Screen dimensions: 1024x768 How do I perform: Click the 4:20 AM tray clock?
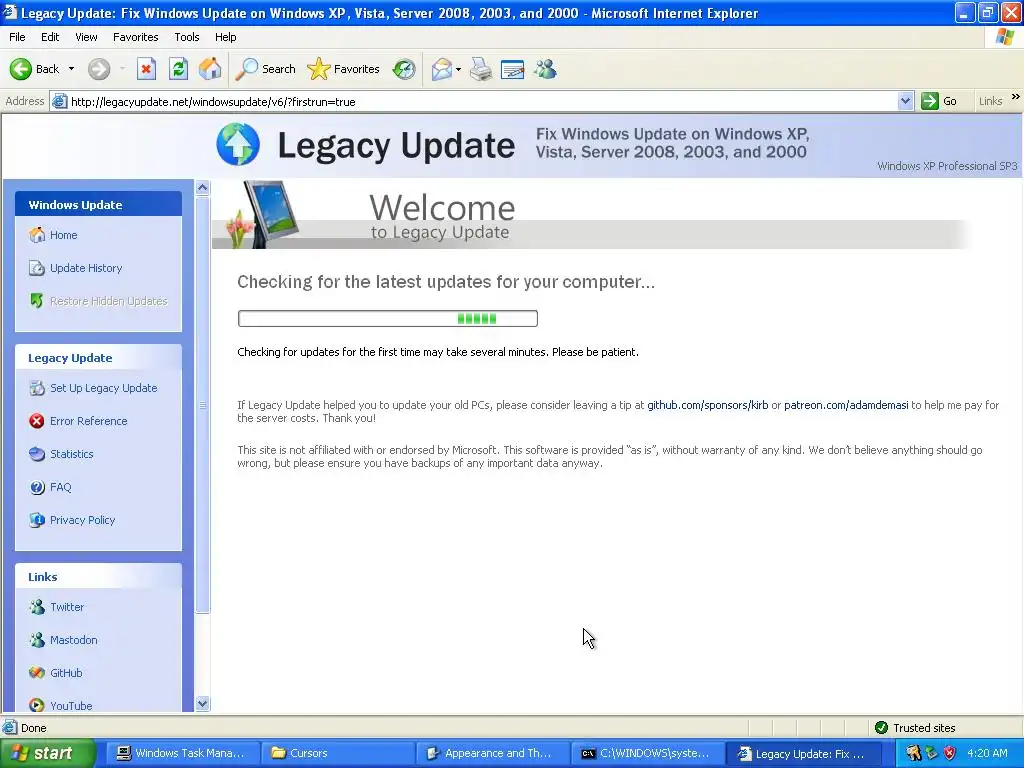click(987, 753)
